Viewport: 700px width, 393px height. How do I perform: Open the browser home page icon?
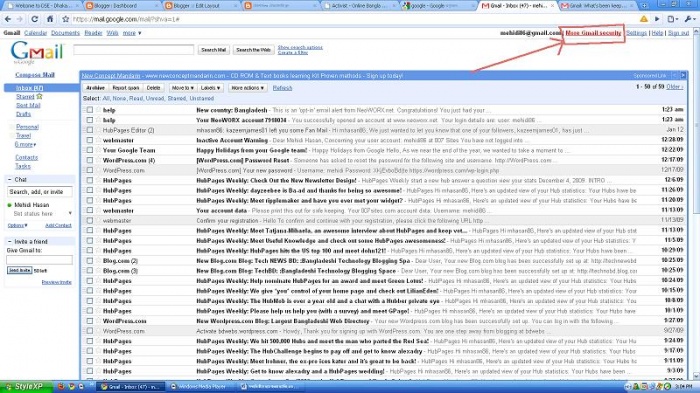pos(50,19)
